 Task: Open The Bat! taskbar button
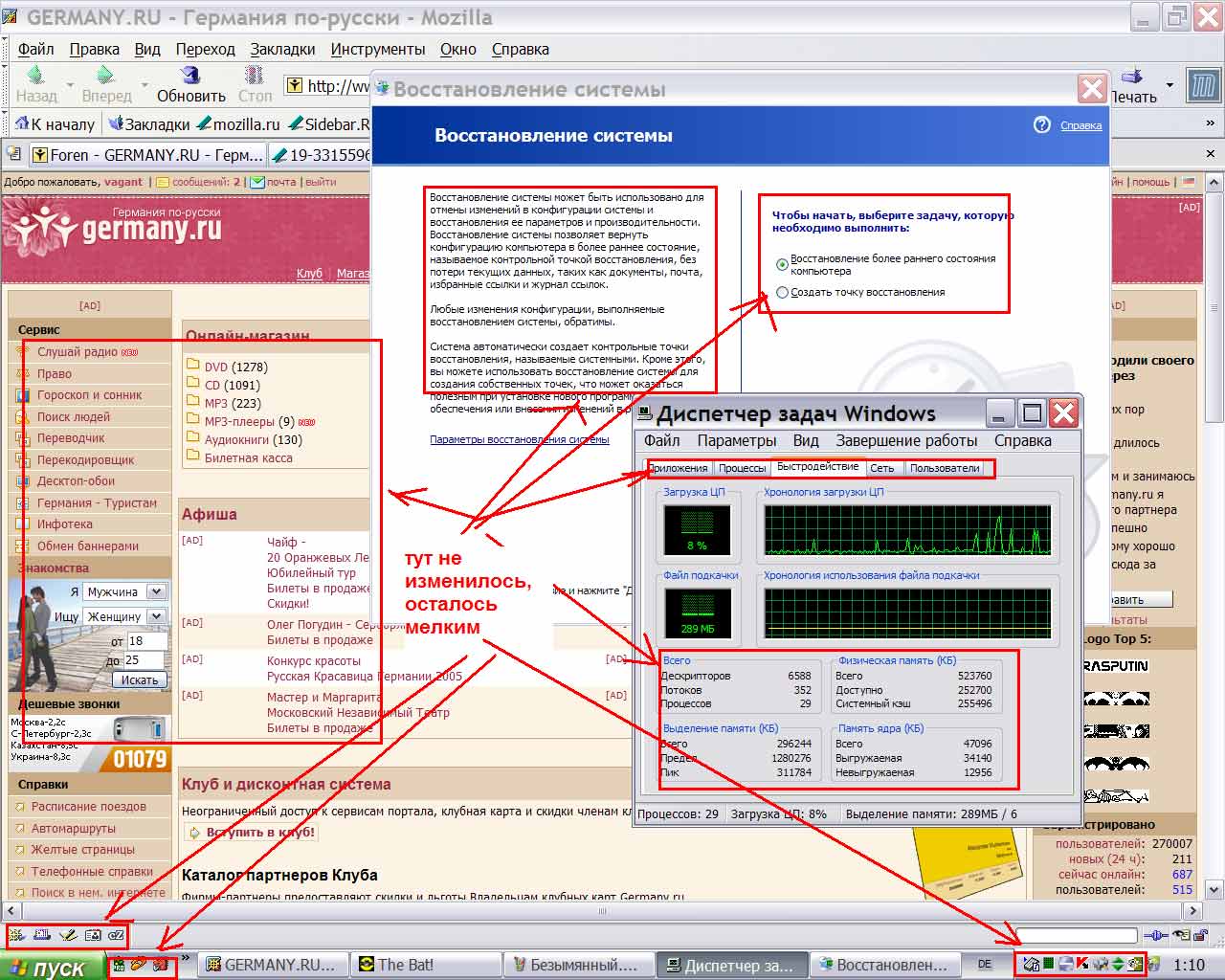(427, 965)
